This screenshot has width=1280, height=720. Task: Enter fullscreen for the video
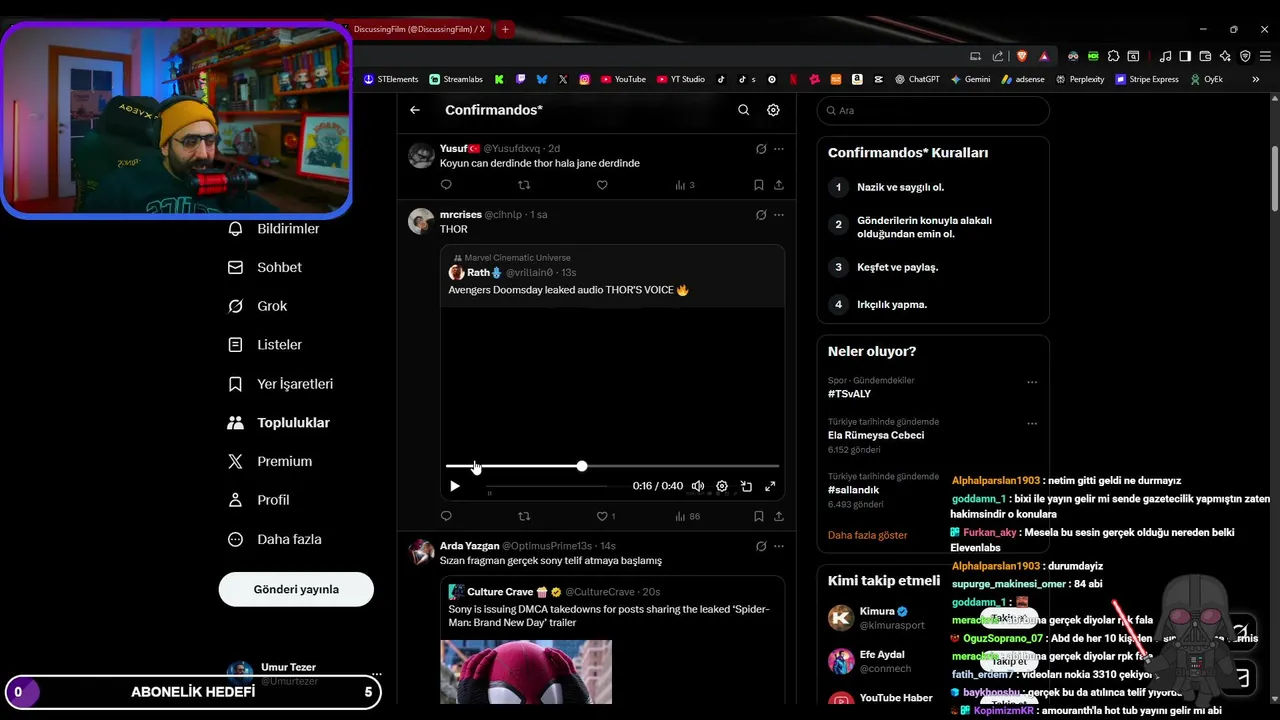tap(770, 486)
